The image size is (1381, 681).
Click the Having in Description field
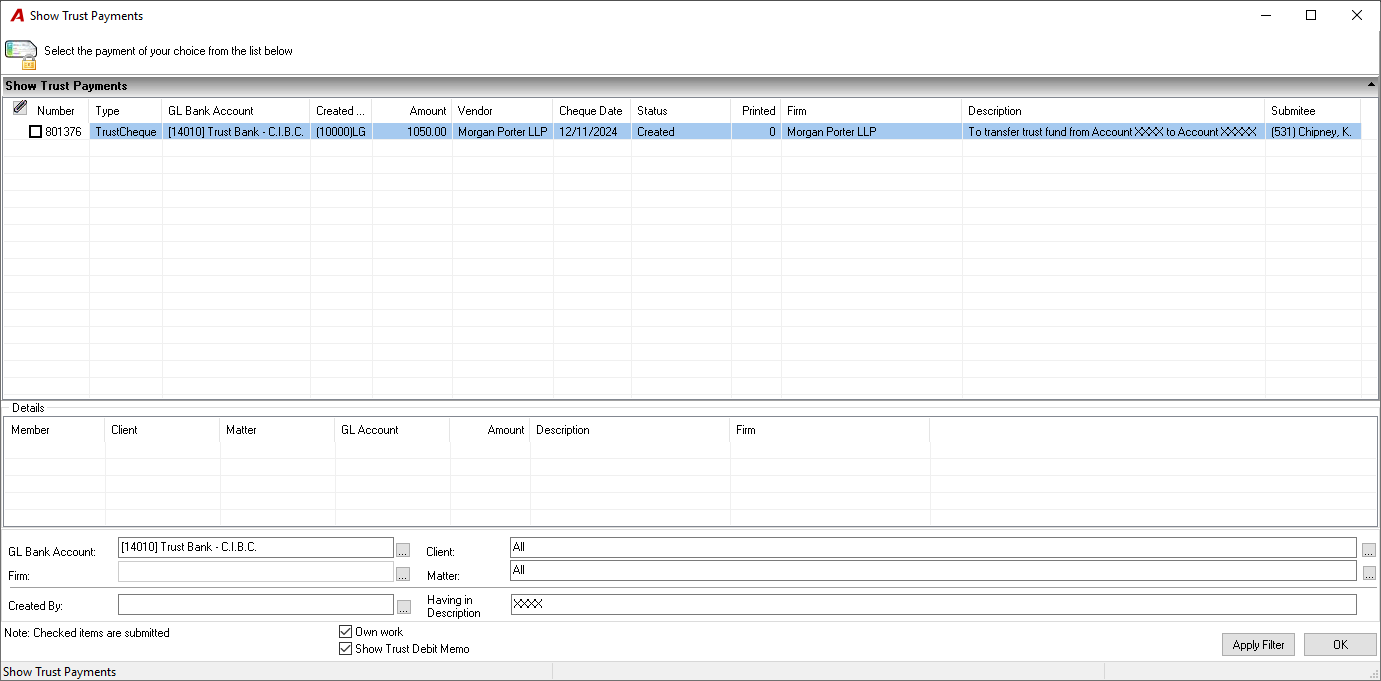[934, 604]
